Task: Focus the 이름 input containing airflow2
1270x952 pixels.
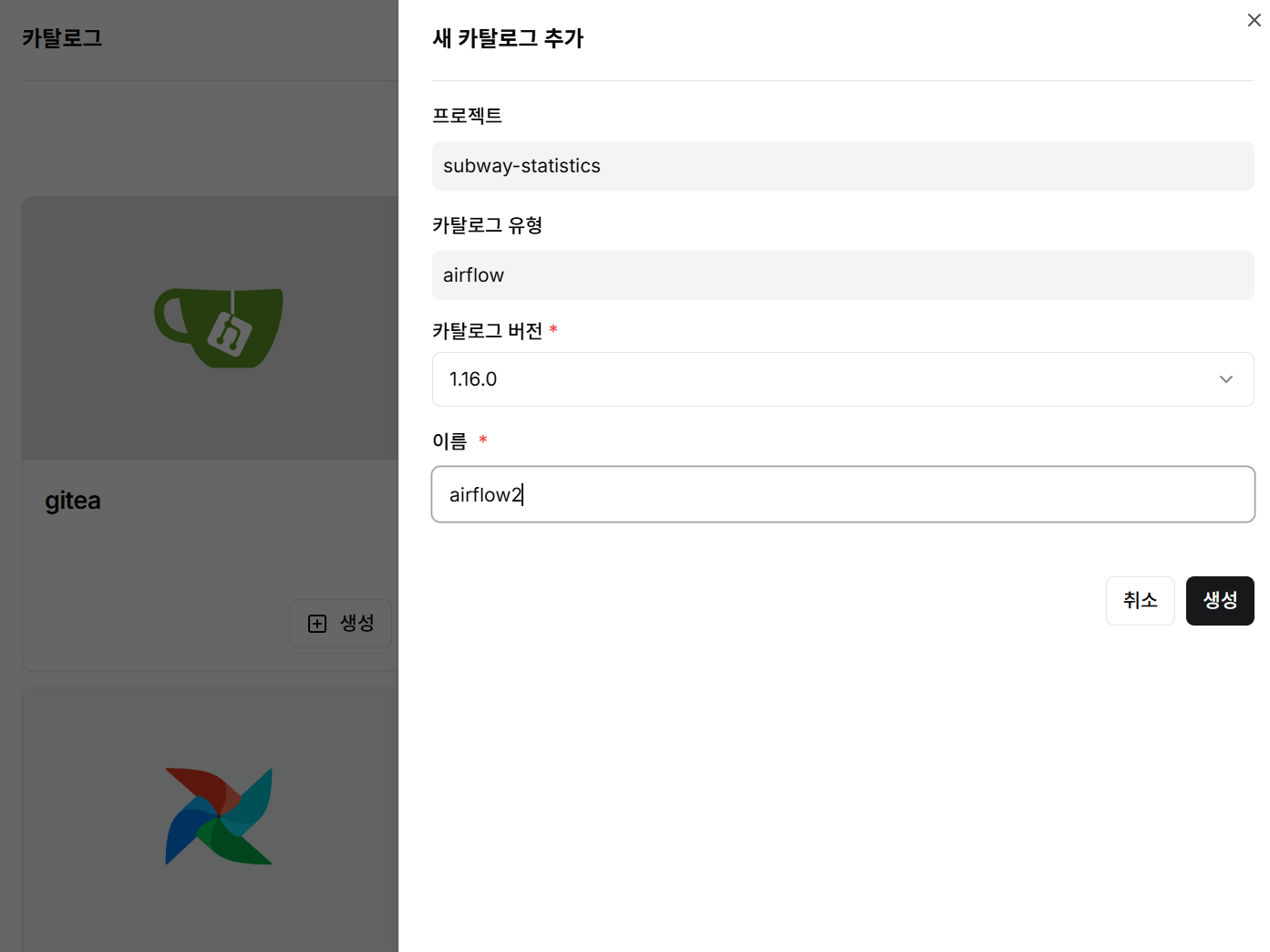Action: (x=842, y=494)
